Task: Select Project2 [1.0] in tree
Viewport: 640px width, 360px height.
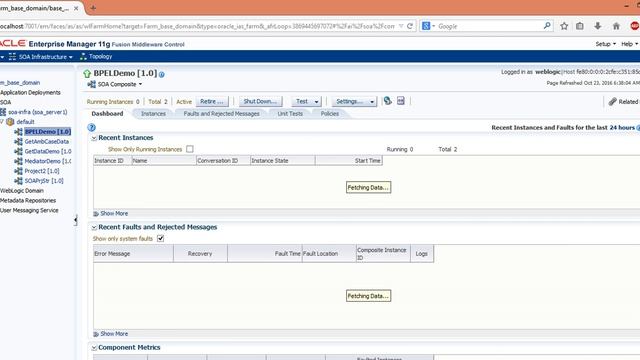Action: coord(42,171)
